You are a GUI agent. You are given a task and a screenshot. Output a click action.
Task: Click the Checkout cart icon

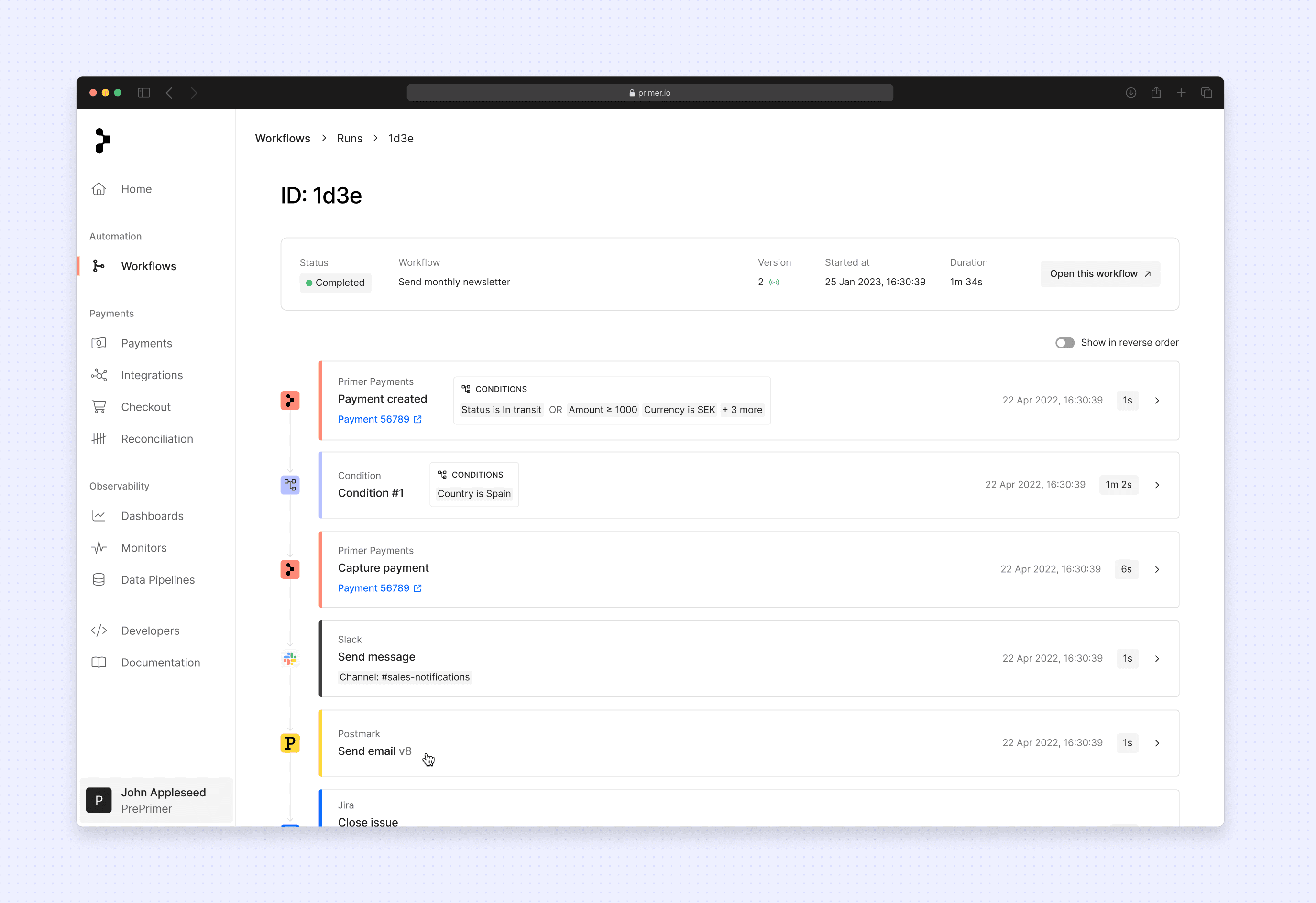99,407
